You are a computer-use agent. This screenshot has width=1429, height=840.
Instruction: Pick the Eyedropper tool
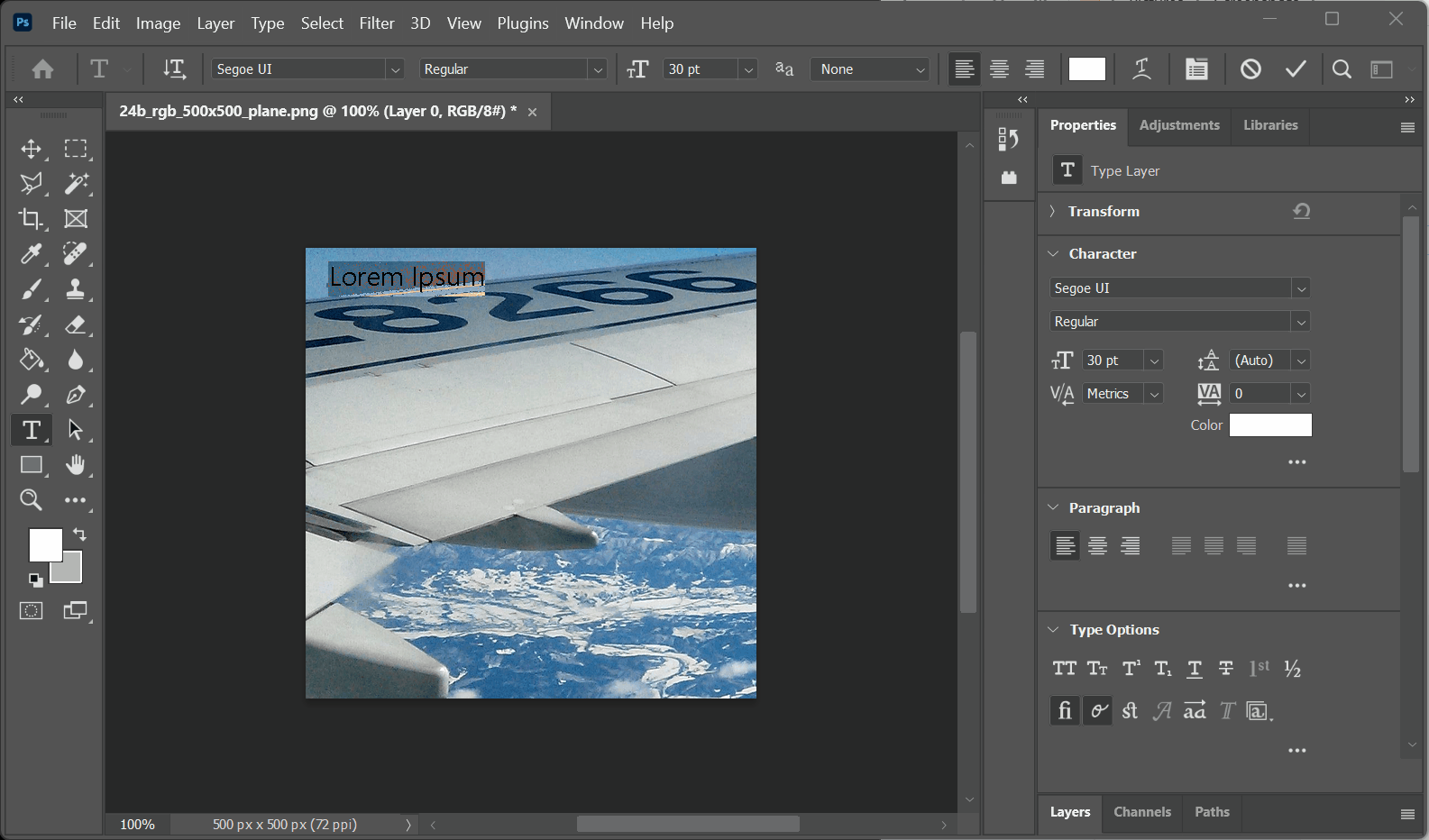(x=31, y=254)
